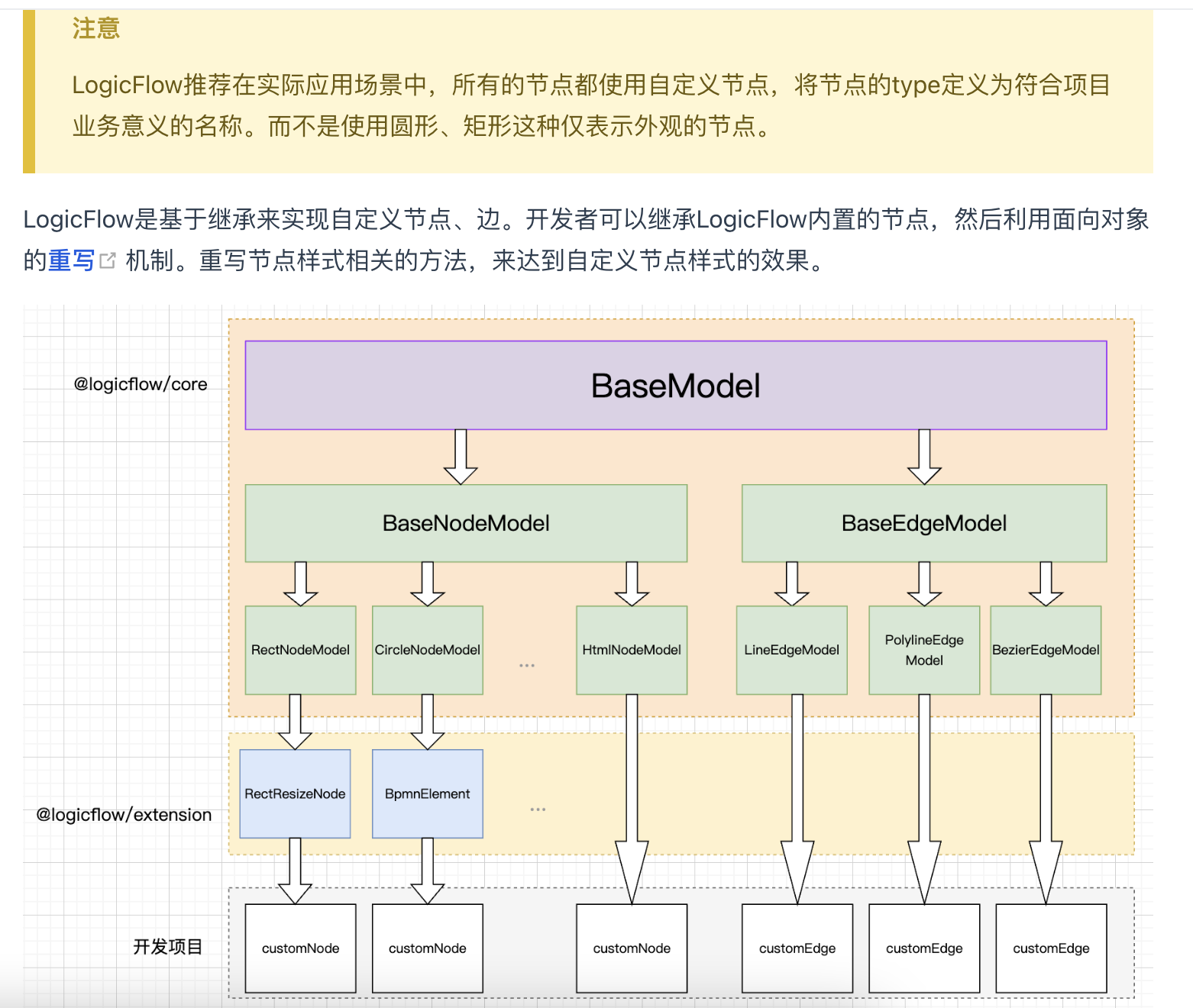Click the external link icon beside 重写

(x=108, y=260)
